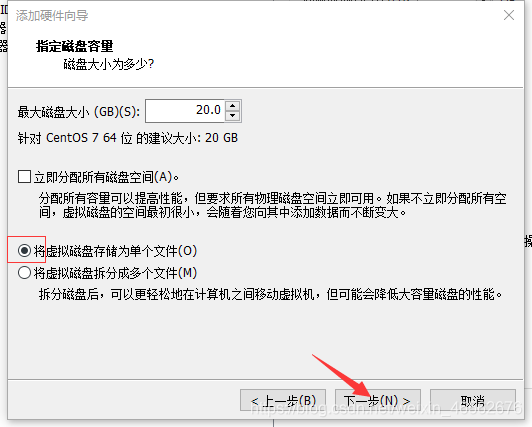
Task: Click the 添加硬件向导 window title
Action: click(52, 16)
